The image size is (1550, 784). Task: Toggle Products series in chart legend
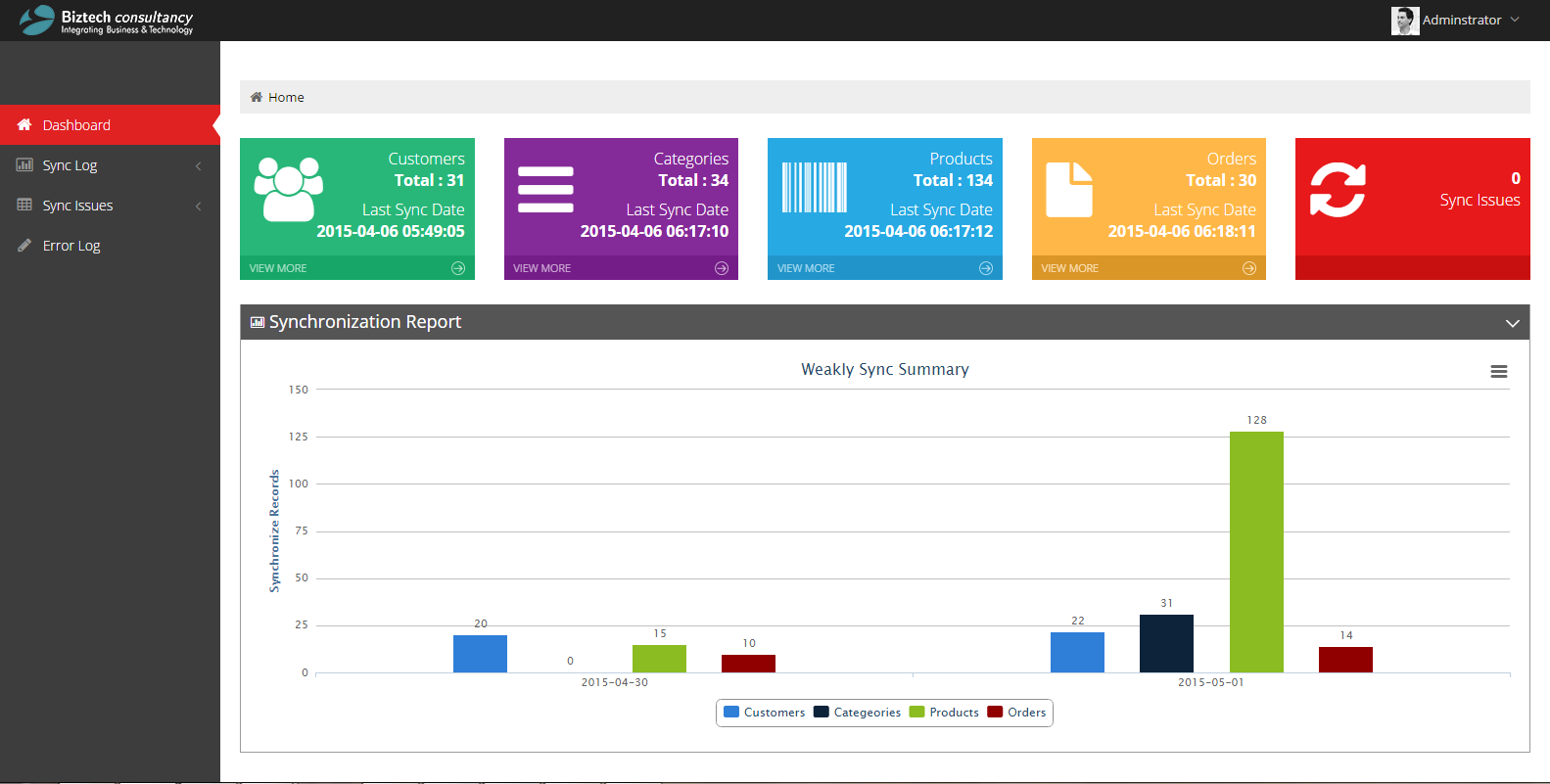point(944,713)
